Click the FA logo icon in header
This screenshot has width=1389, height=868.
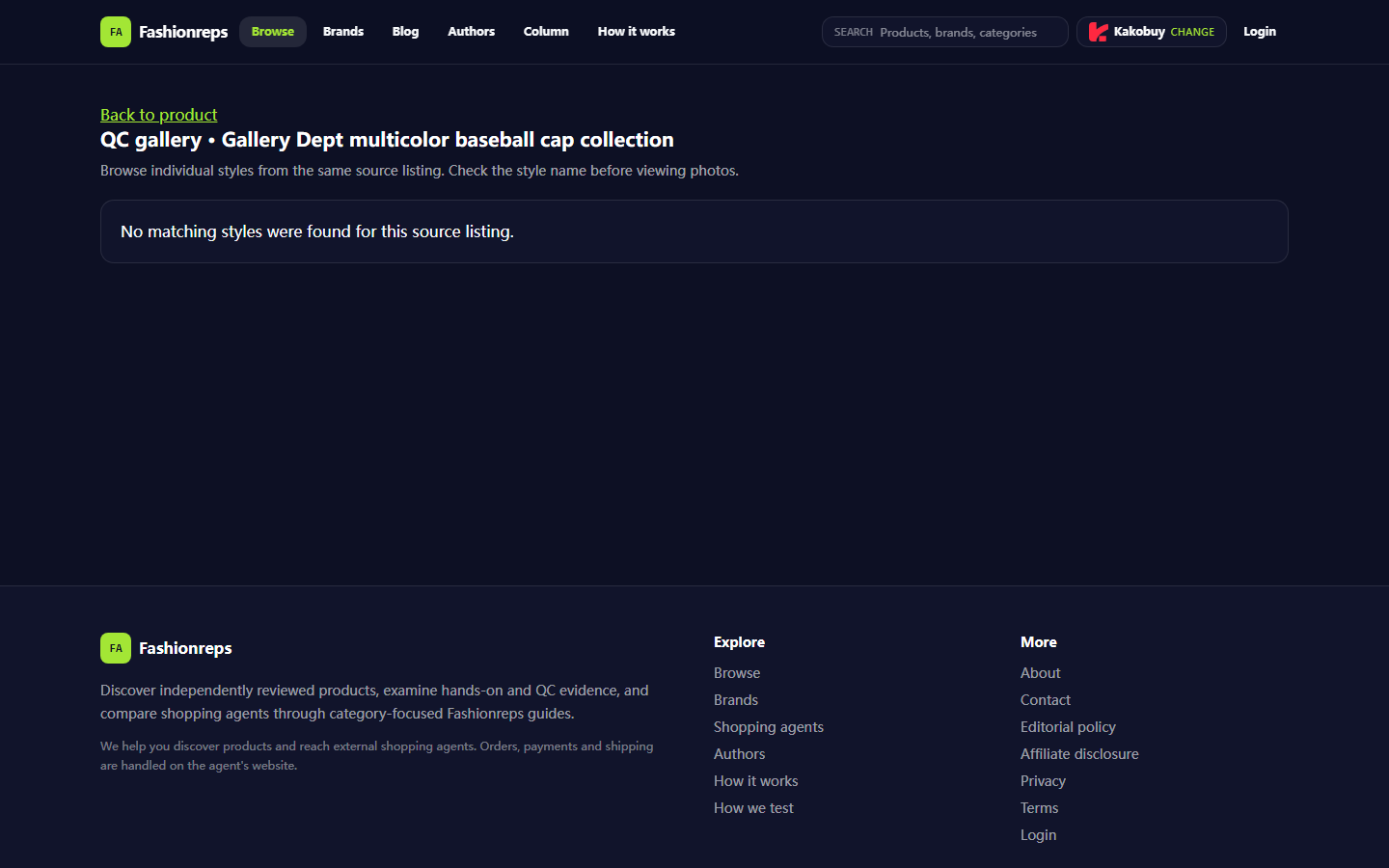[x=116, y=32]
